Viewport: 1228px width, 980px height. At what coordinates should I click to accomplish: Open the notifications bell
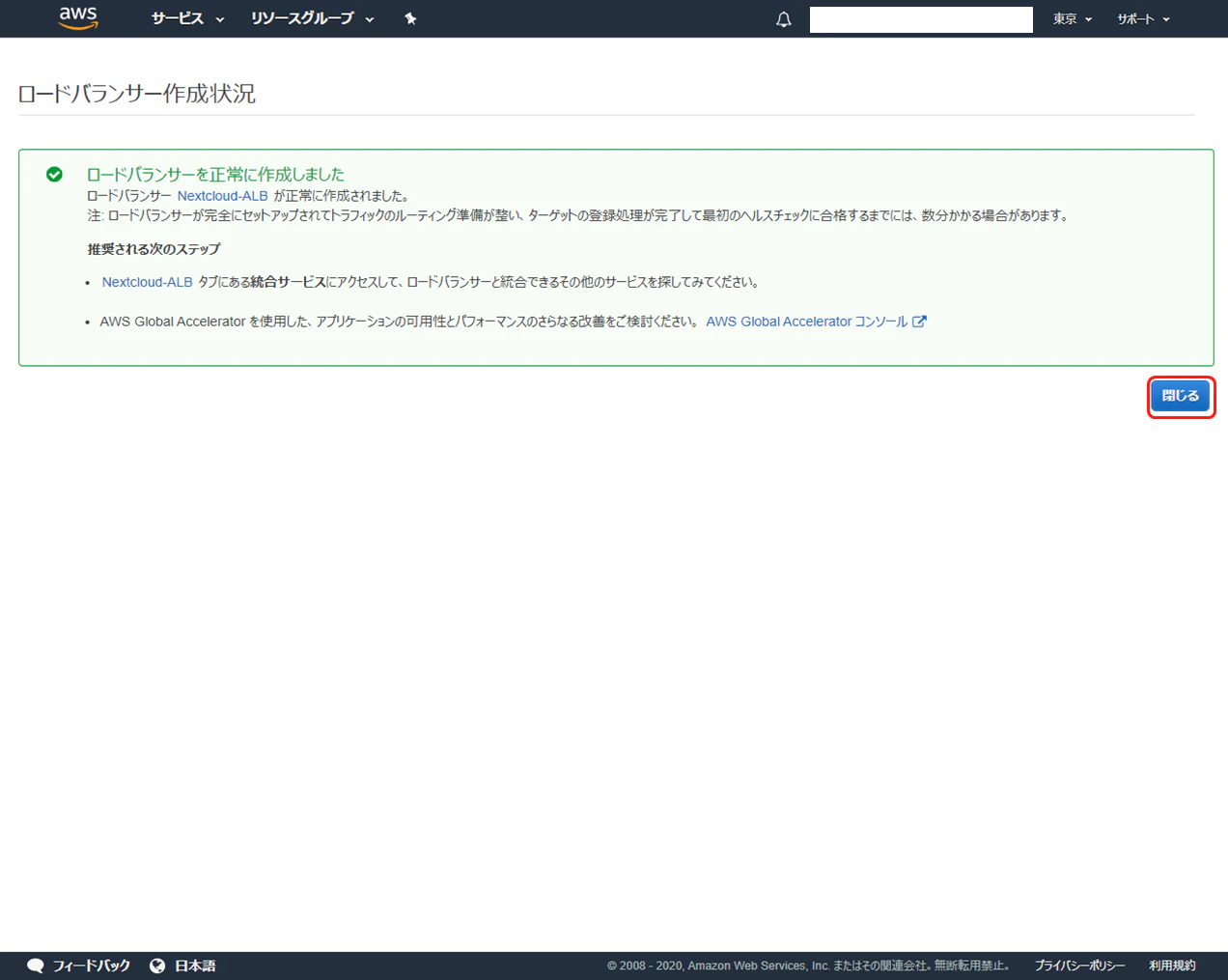(784, 19)
